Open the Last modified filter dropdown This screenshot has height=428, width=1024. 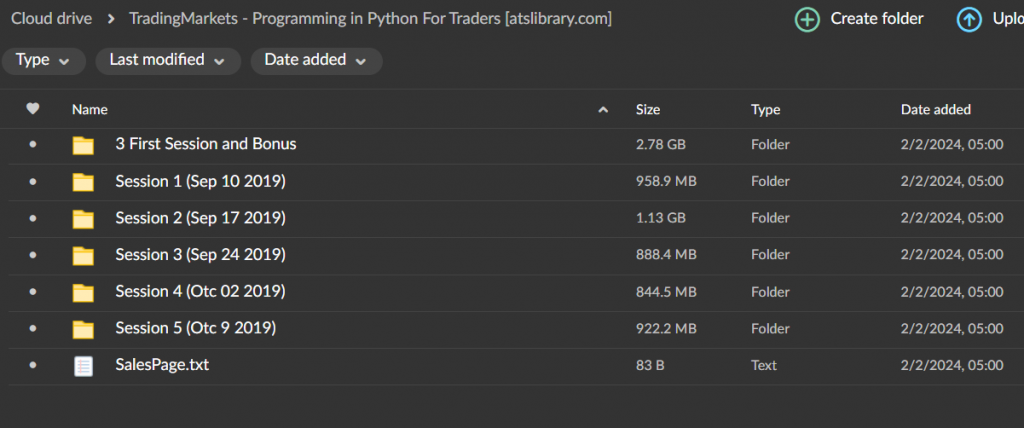168,61
